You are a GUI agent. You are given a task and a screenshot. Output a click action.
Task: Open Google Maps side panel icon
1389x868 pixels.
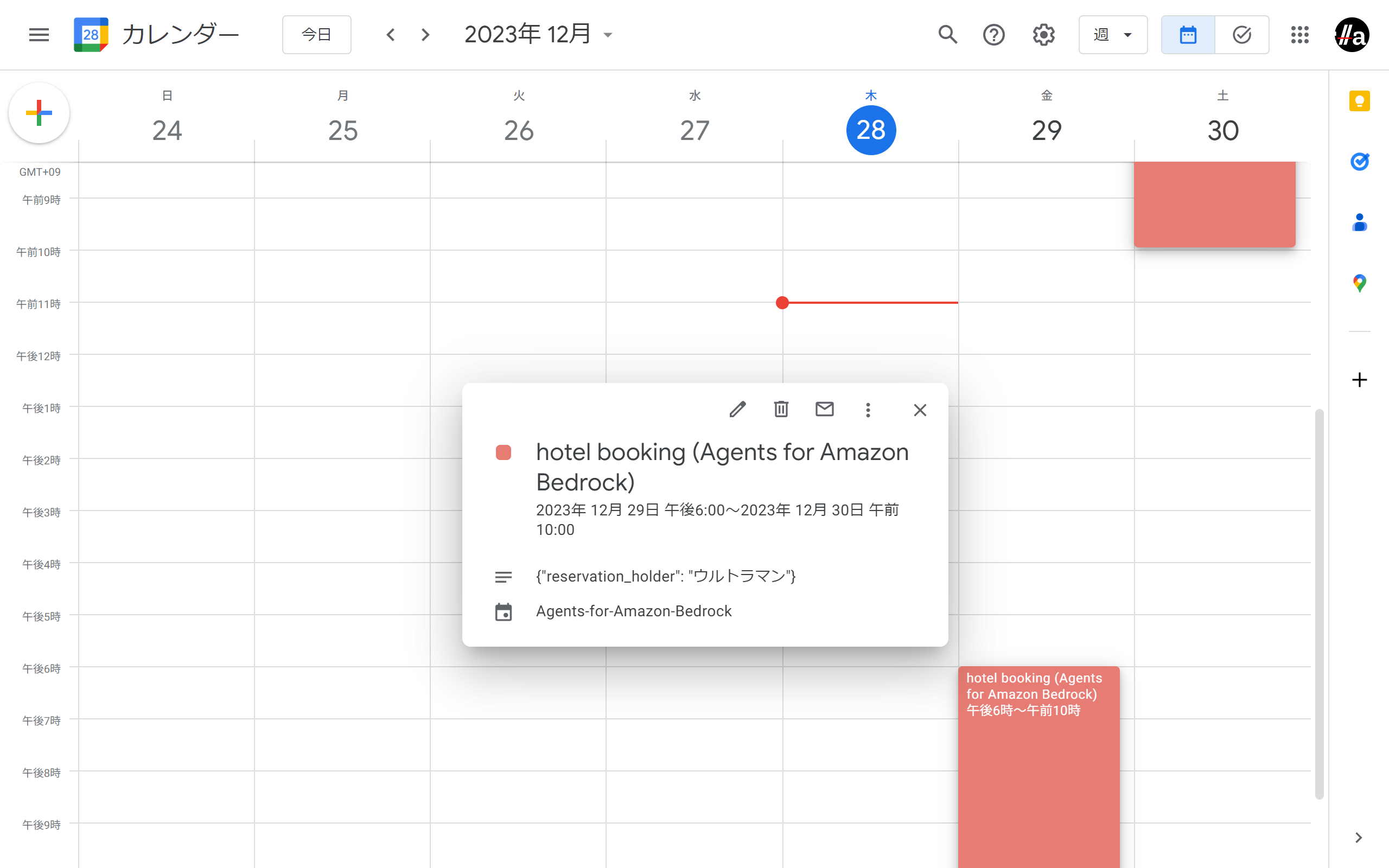[x=1359, y=283]
